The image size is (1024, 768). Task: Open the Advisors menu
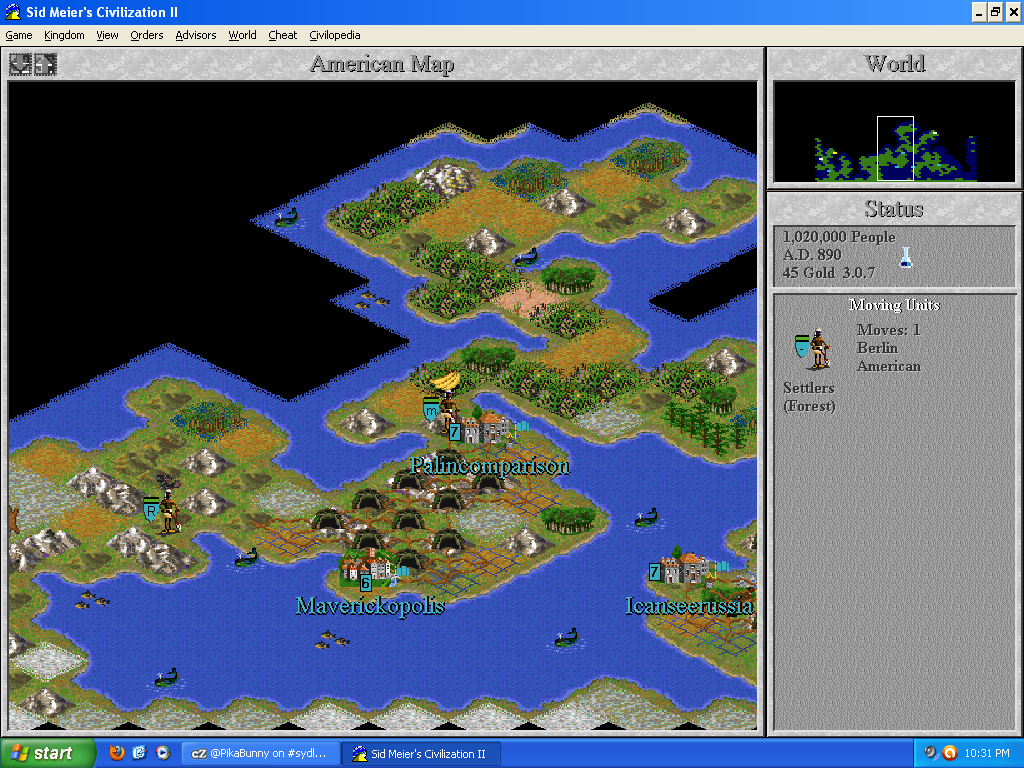click(x=195, y=35)
